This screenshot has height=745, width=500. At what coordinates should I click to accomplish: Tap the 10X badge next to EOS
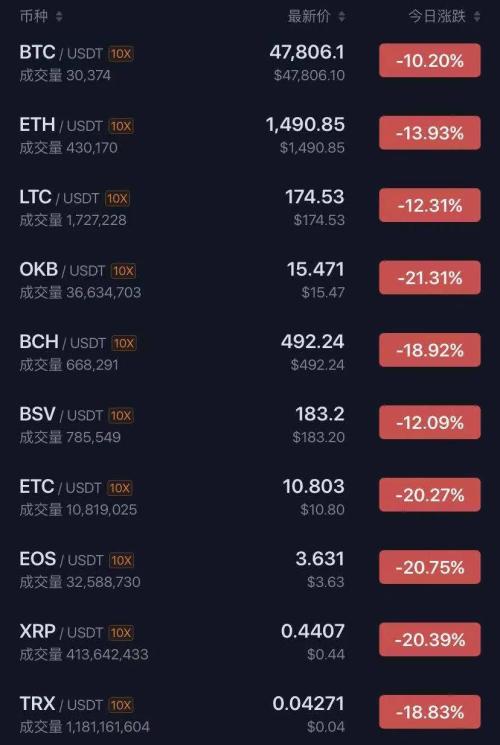121,560
